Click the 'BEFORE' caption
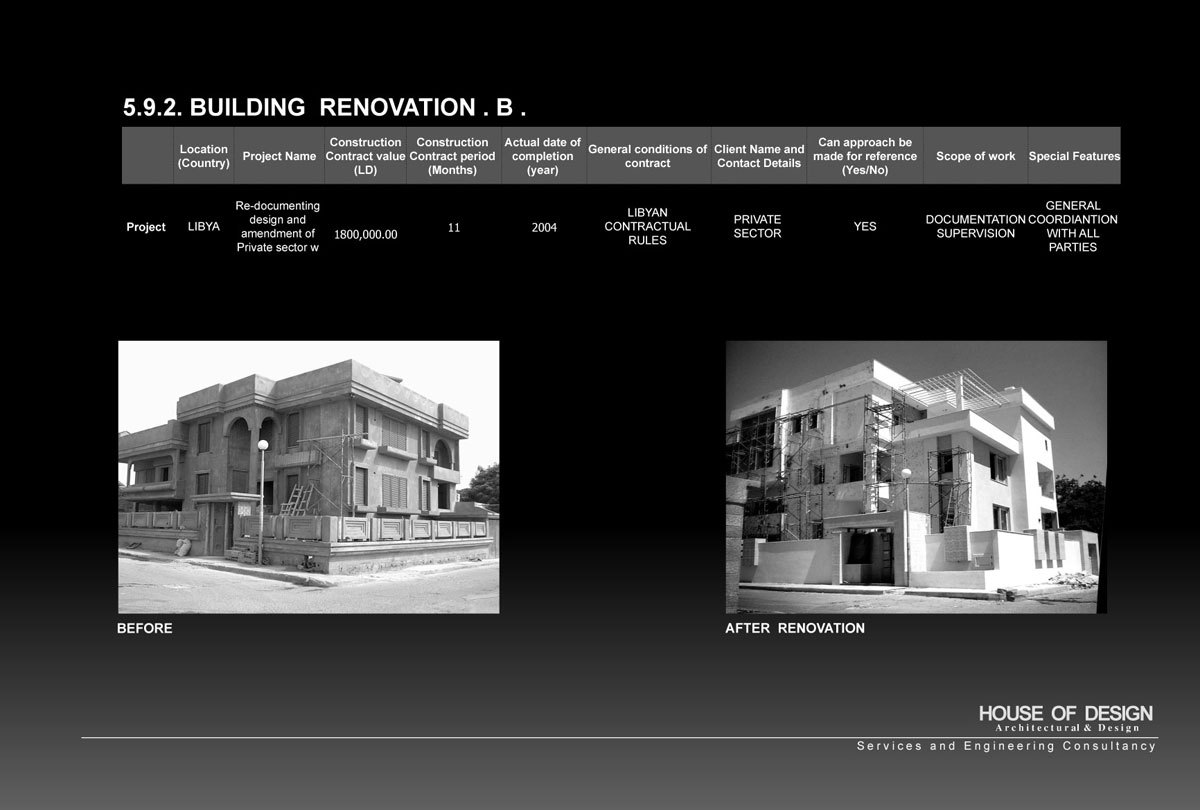 click(x=145, y=628)
